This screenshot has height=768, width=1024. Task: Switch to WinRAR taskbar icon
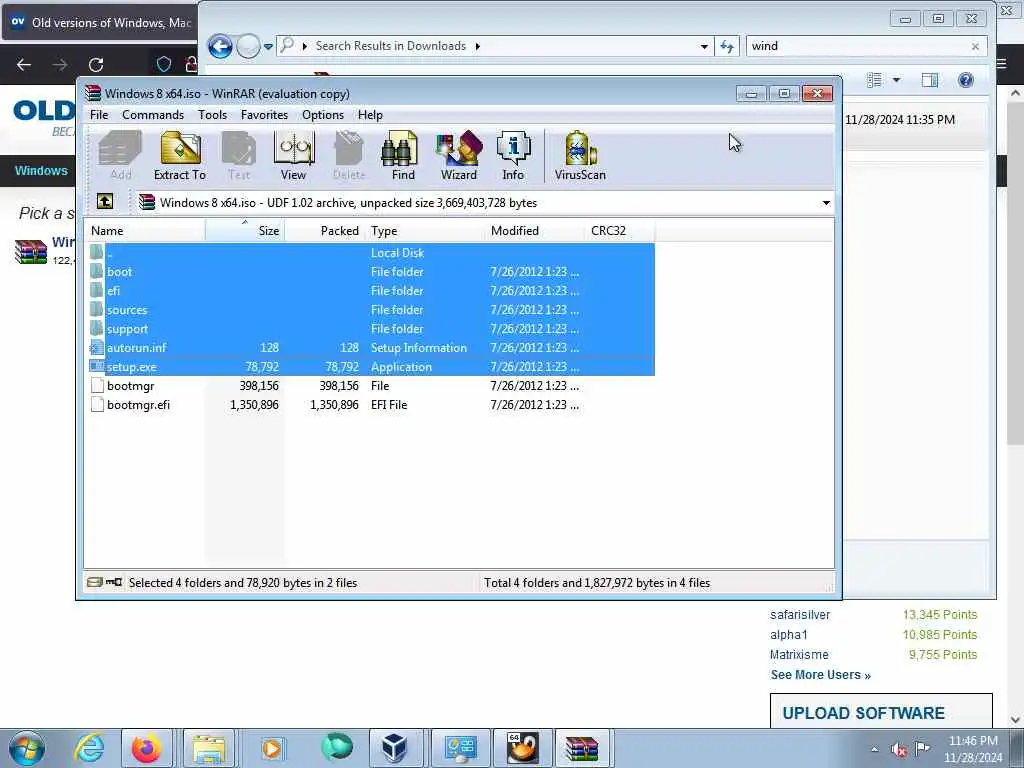coord(581,748)
